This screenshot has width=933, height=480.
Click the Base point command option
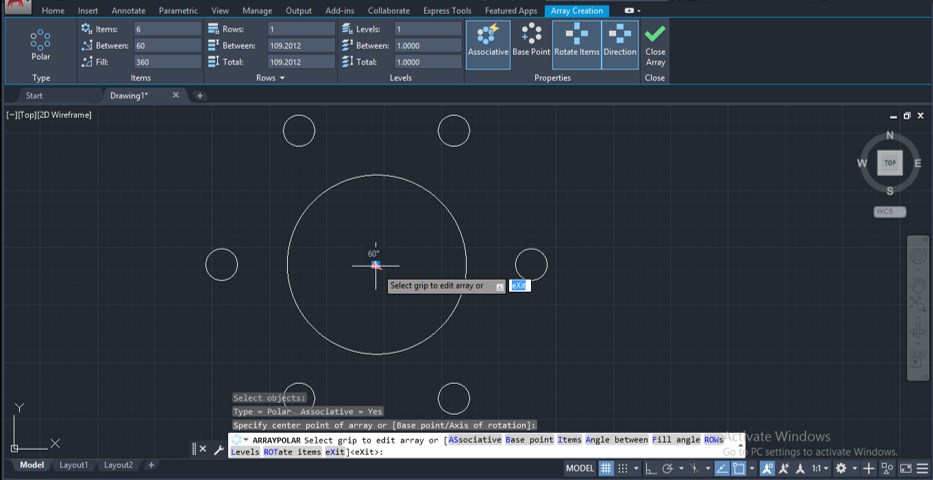tap(530, 440)
